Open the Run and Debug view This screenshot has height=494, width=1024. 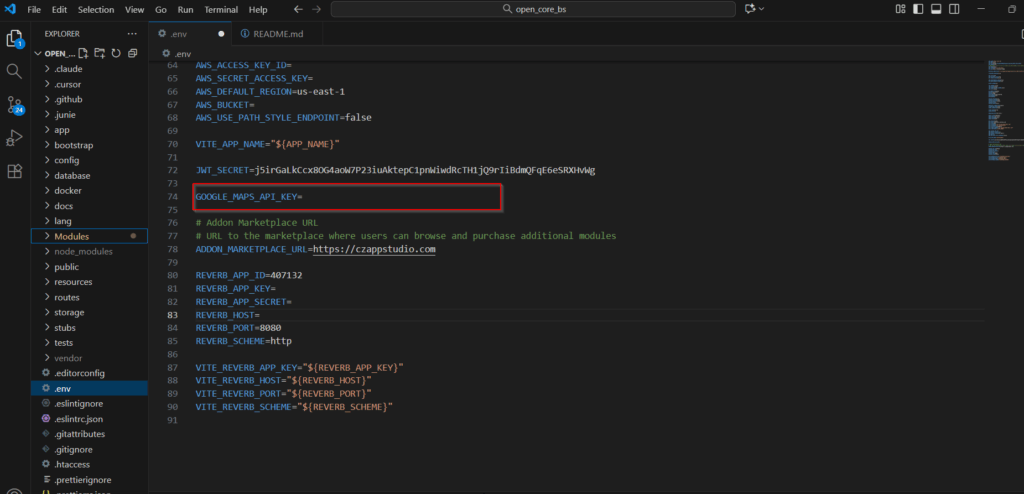(14, 137)
